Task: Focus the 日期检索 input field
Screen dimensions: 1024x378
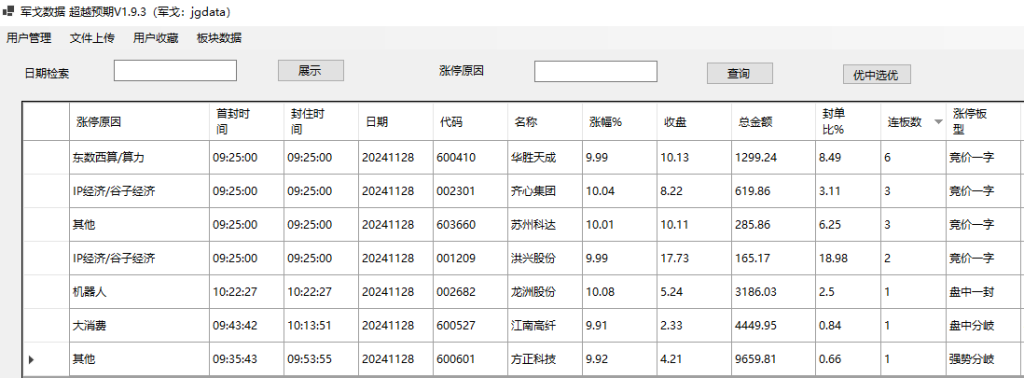Action: (175, 71)
